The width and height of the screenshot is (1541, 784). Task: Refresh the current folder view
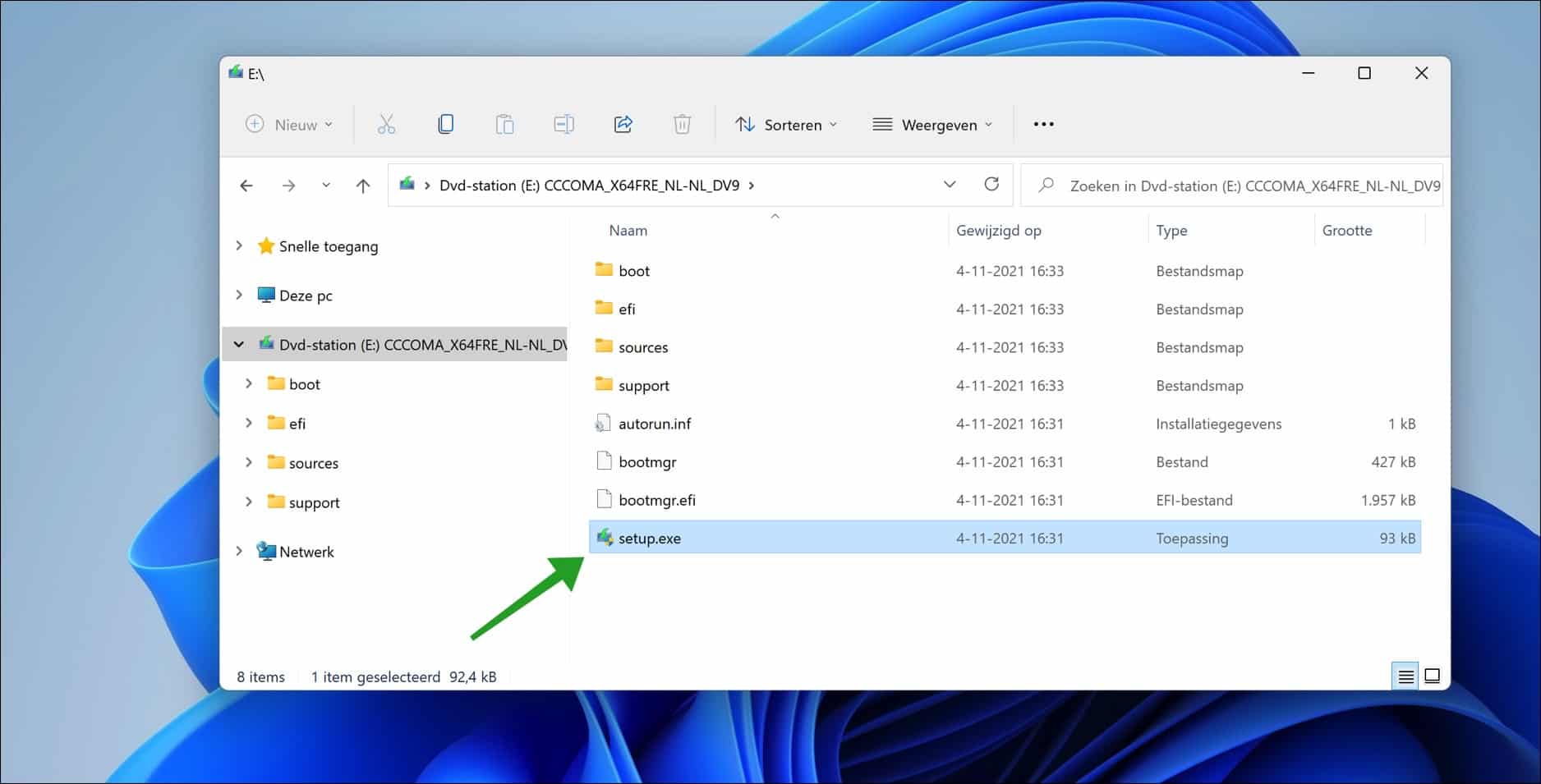click(x=992, y=185)
